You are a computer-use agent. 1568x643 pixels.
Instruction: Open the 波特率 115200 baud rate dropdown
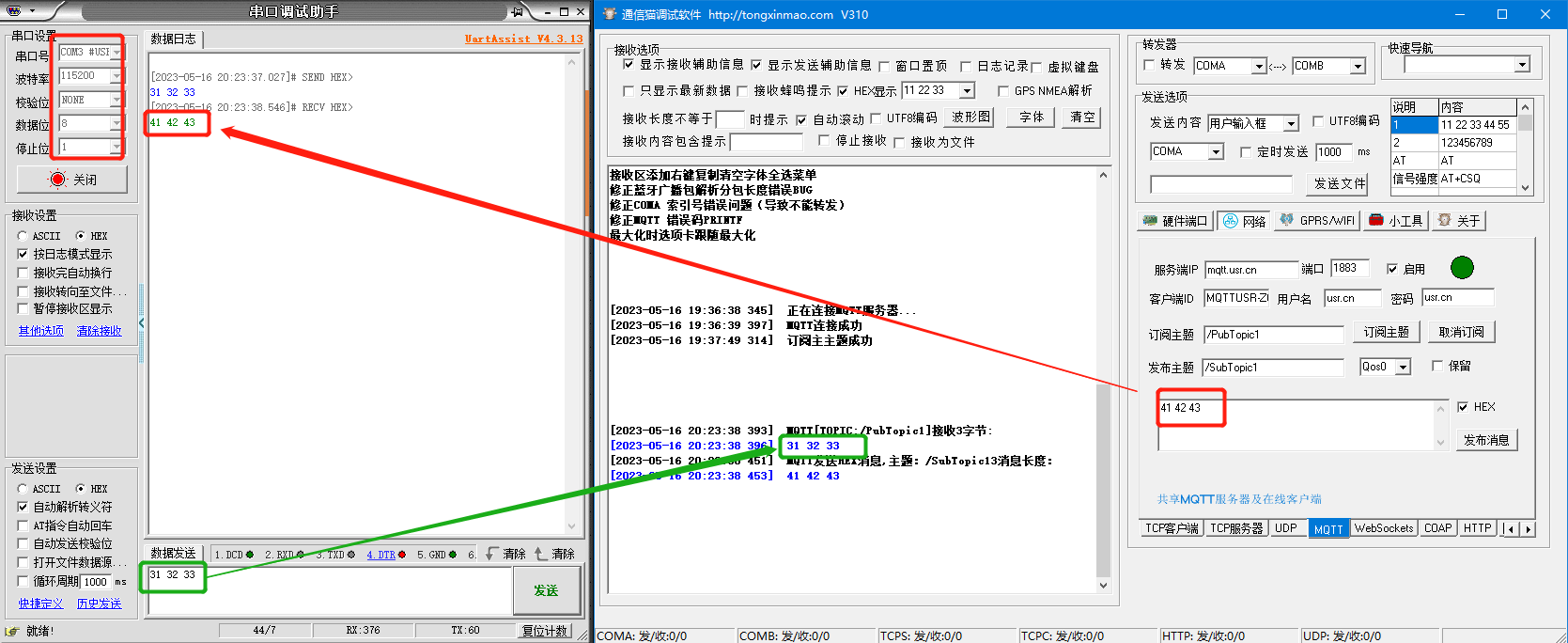click(x=116, y=76)
